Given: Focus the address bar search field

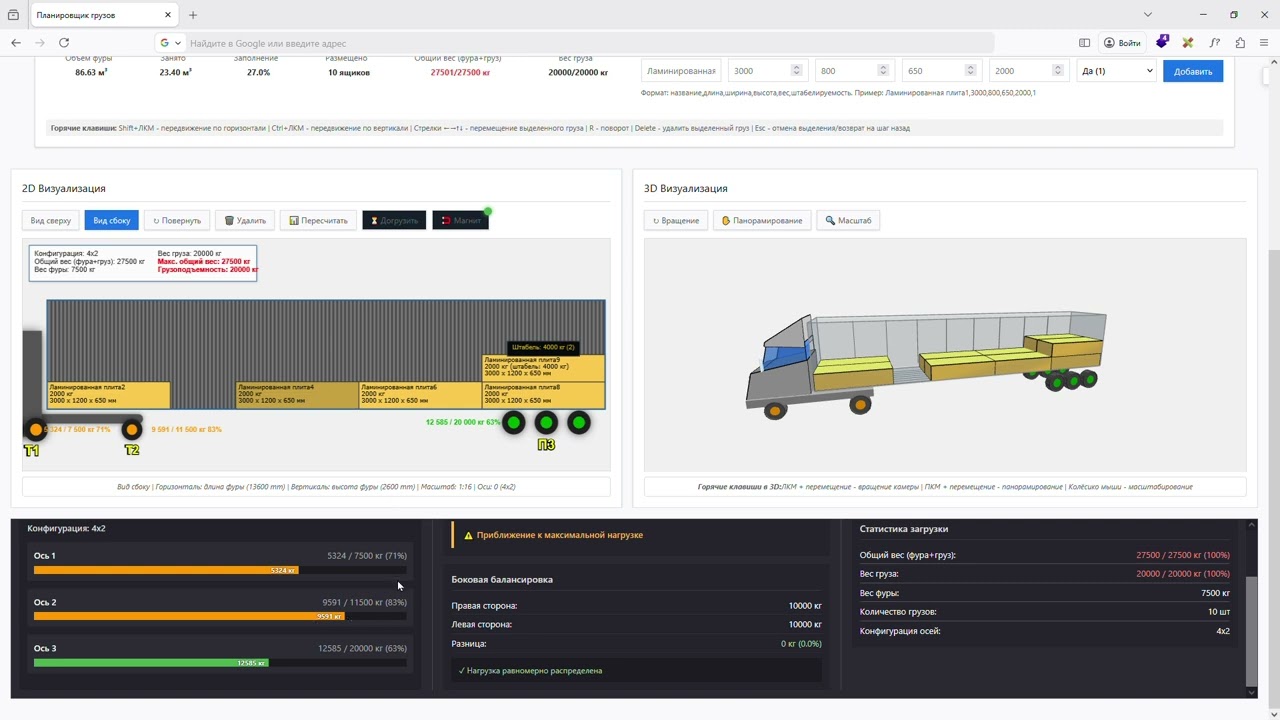Looking at the screenshot, I should point(588,43).
